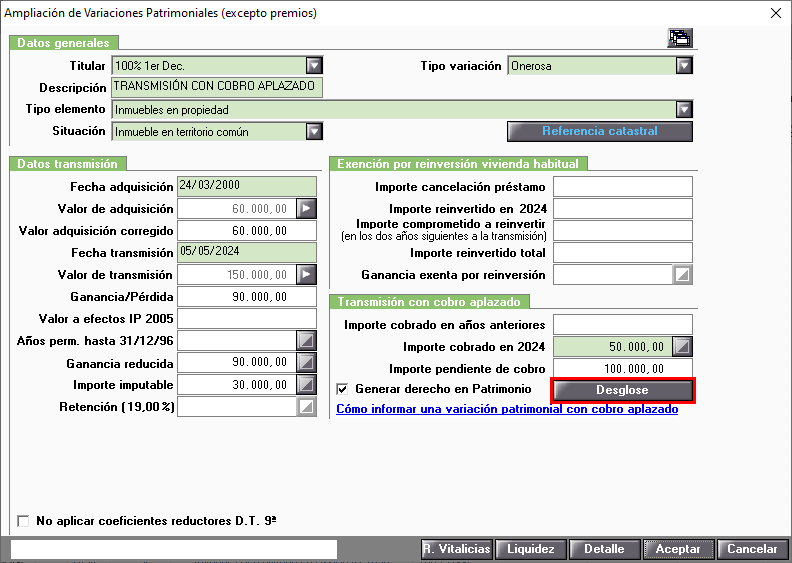The width and height of the screenshot is (792, 563).
Task: Confirm with the Aceptar button
Action: coord(678,549)
